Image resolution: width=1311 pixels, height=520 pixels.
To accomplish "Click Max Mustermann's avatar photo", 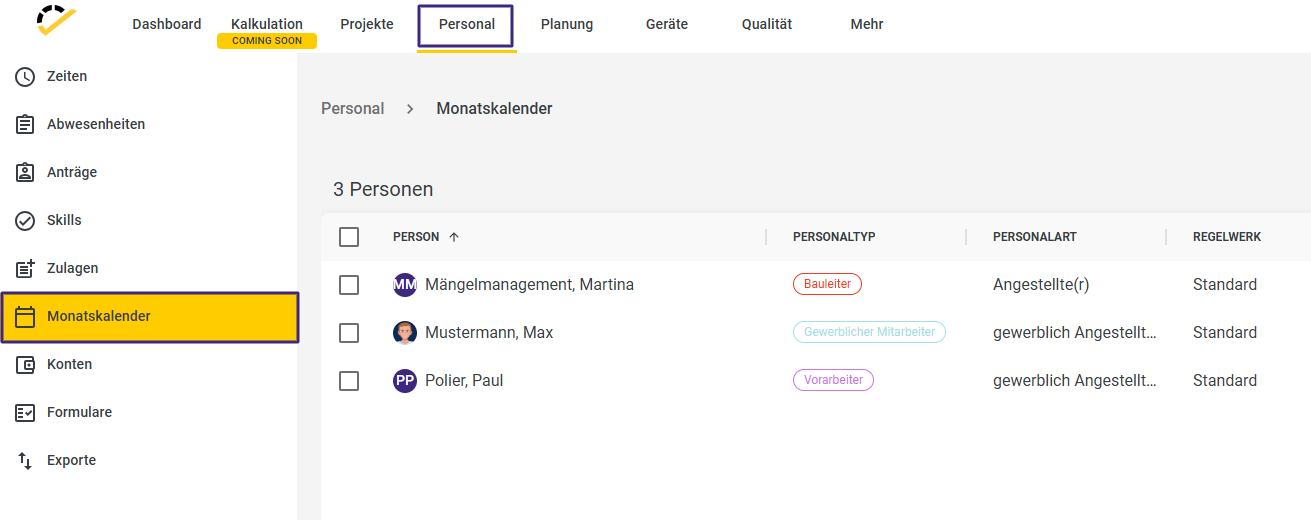I will click(x=405, y=333).
